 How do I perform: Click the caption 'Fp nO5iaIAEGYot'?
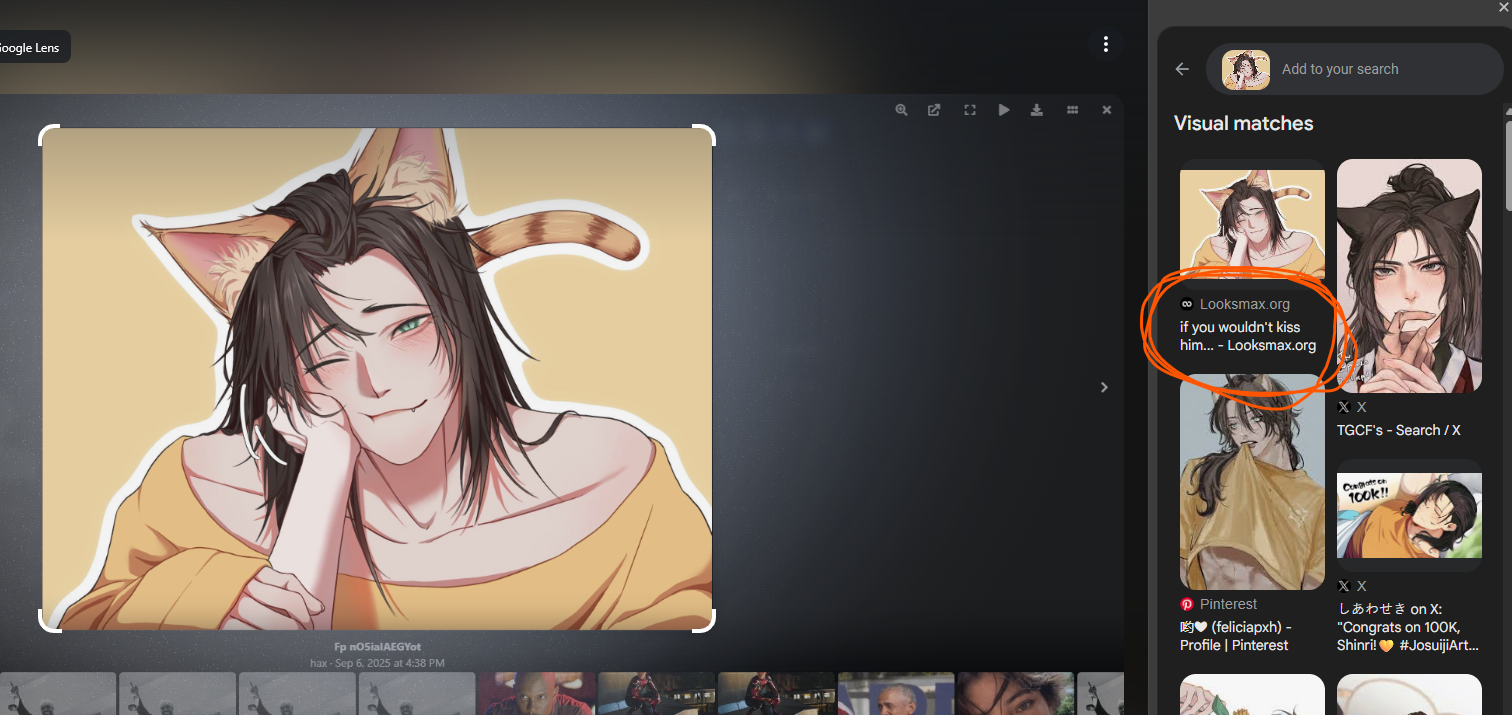point(377,647)
